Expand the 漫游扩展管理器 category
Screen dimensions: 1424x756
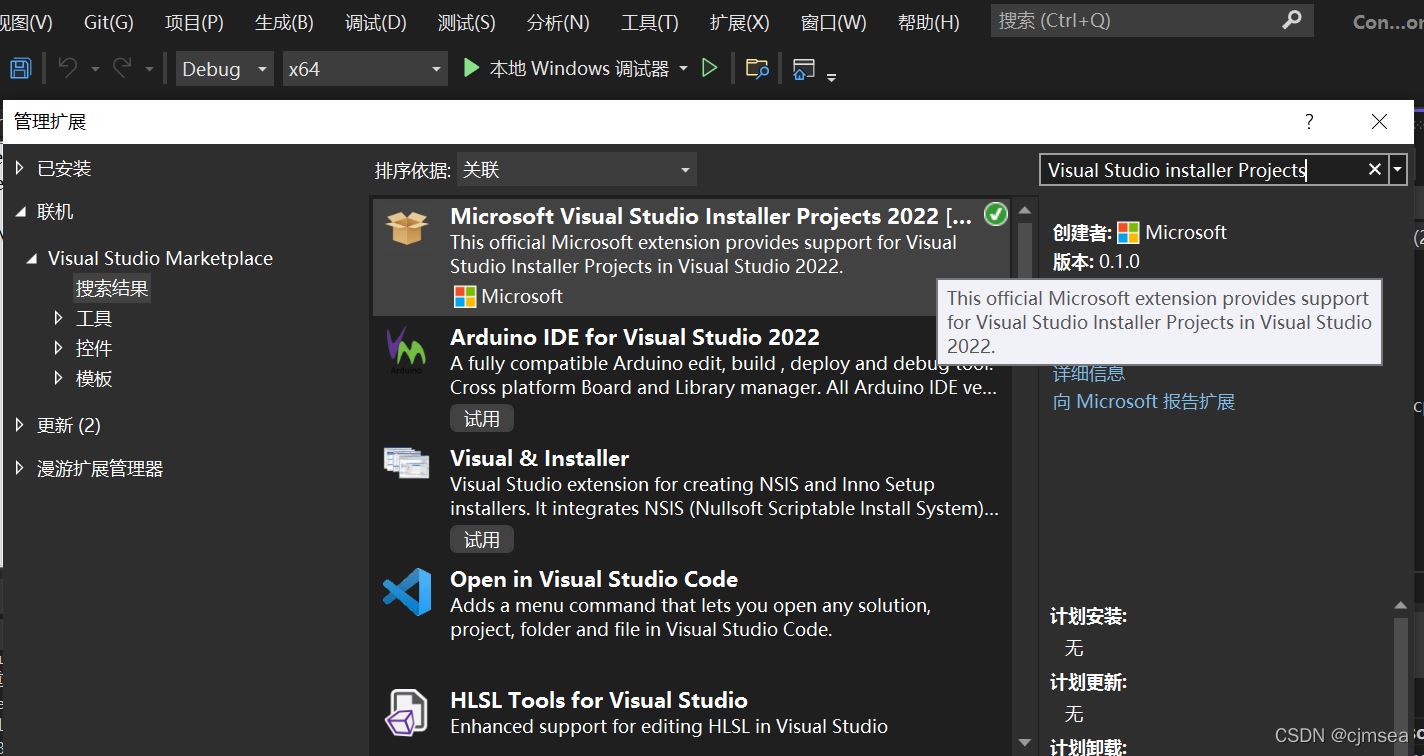[20, 468]
